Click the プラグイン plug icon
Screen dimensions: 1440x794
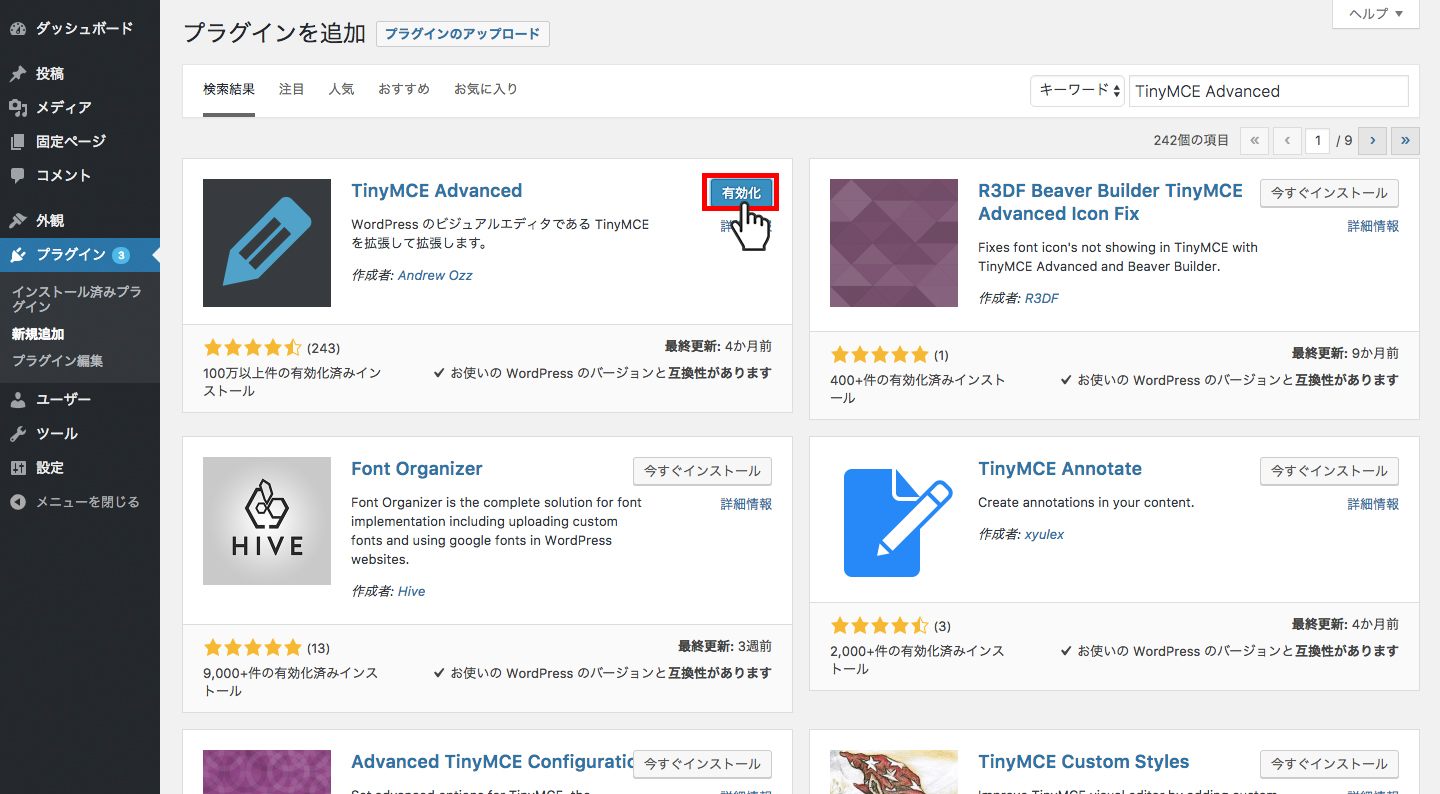coord(18,255)
